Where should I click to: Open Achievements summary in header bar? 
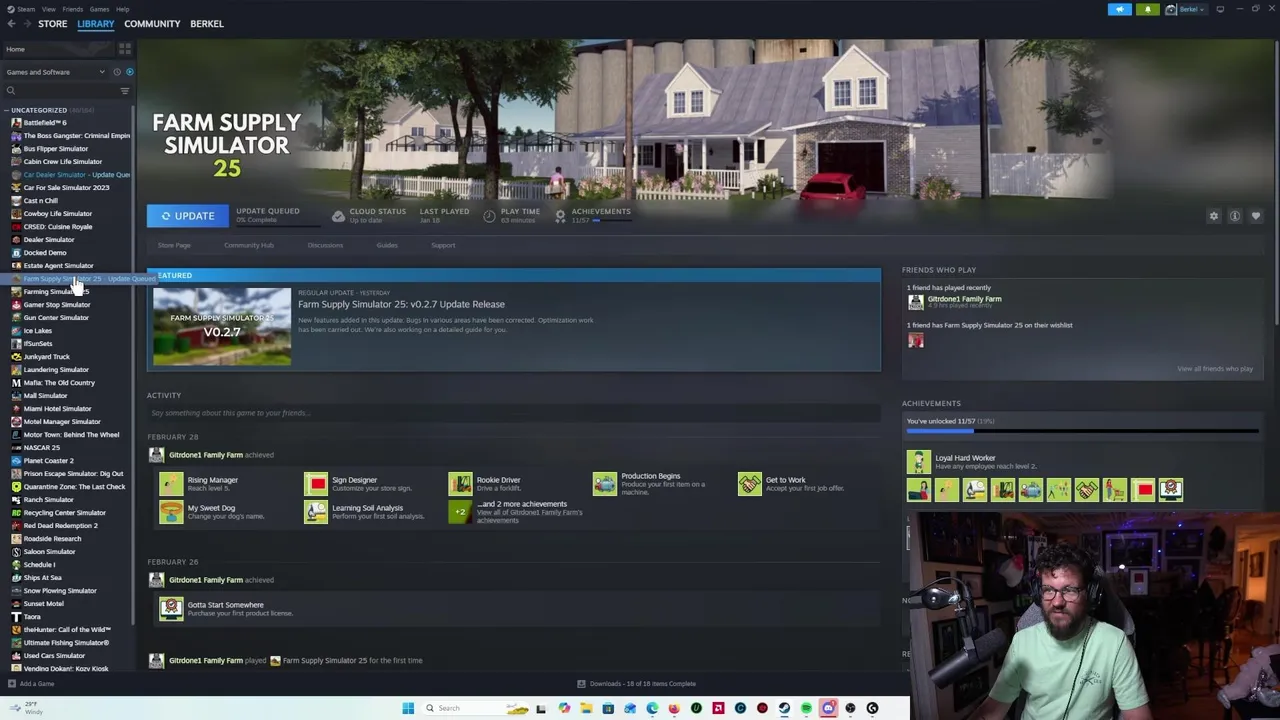(x=593, y=215)
